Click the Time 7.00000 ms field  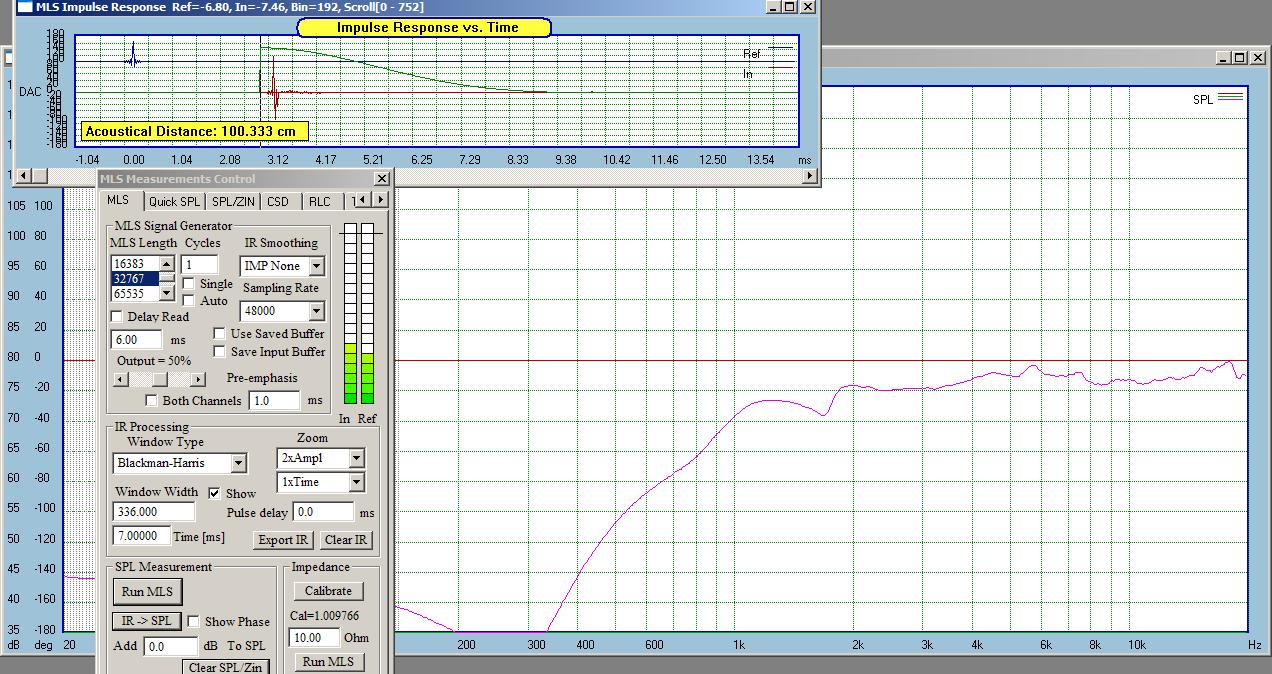coord(140,536)
